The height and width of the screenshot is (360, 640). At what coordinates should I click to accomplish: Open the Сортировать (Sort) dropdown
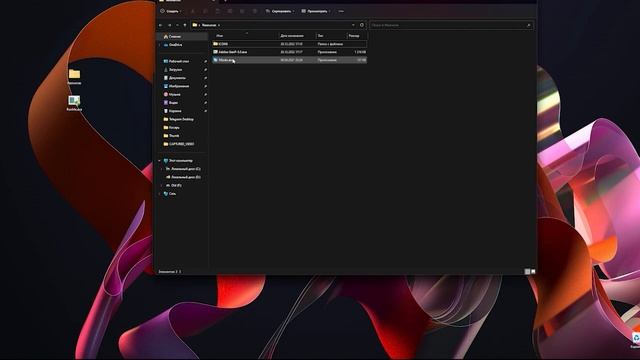(280, 11)
